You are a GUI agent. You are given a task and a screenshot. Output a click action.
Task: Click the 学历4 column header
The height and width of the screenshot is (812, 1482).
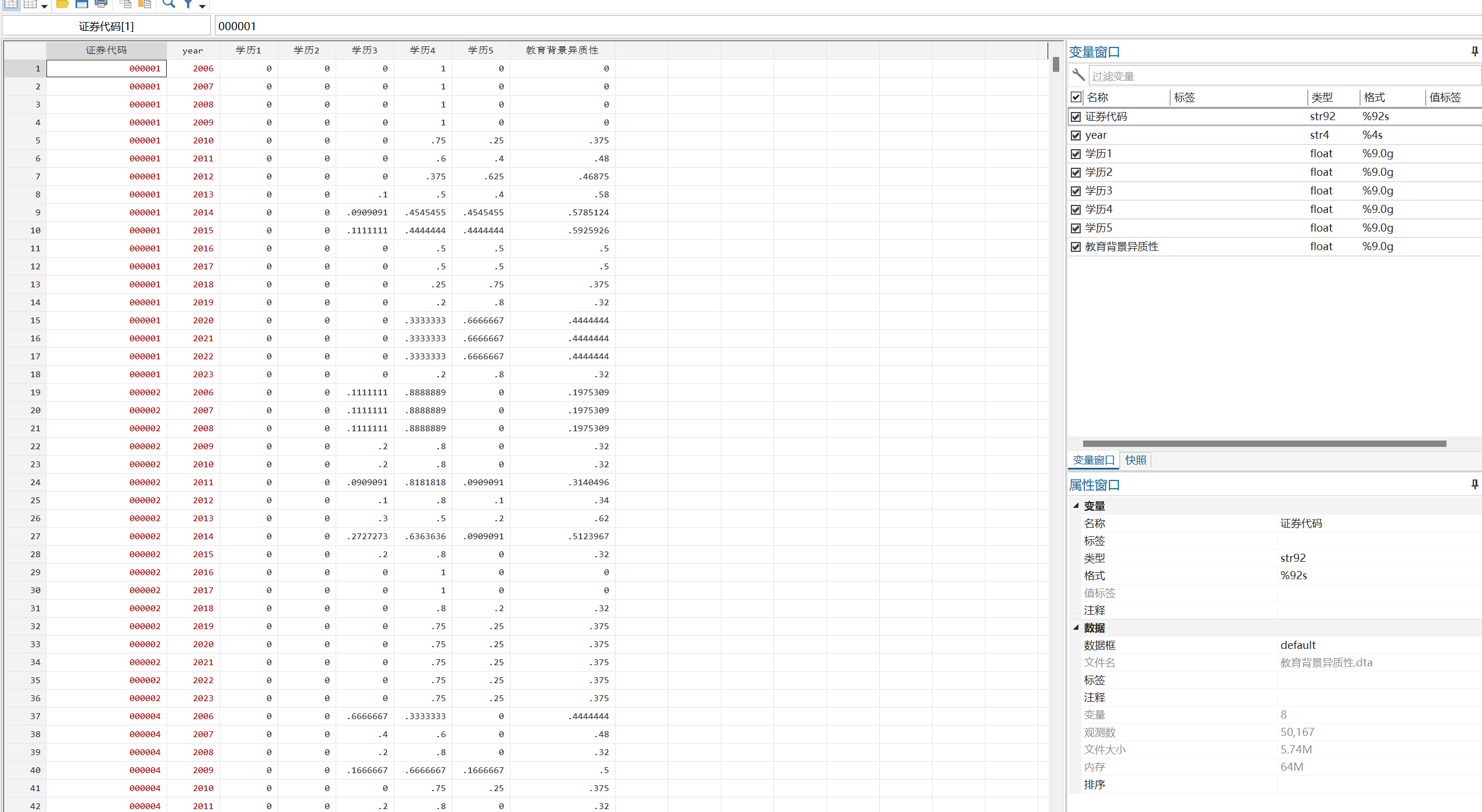tap(422, 50)
